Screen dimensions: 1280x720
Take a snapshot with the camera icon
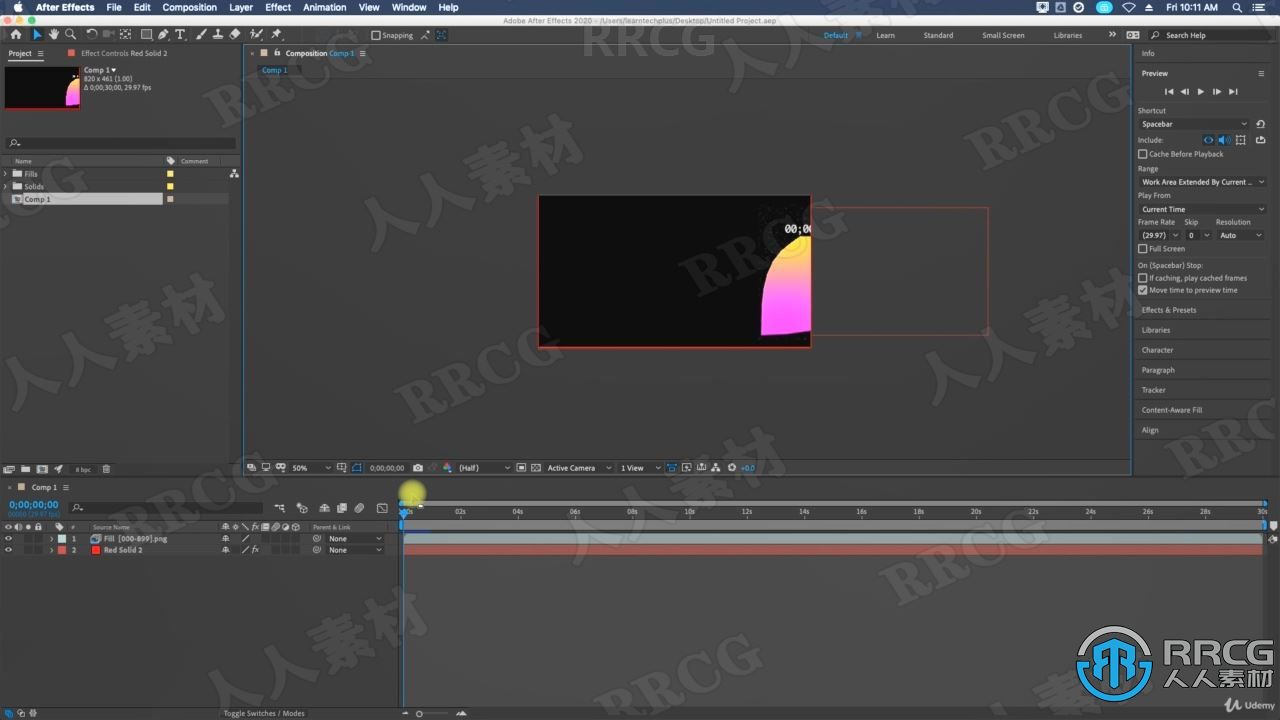point(417,468)
